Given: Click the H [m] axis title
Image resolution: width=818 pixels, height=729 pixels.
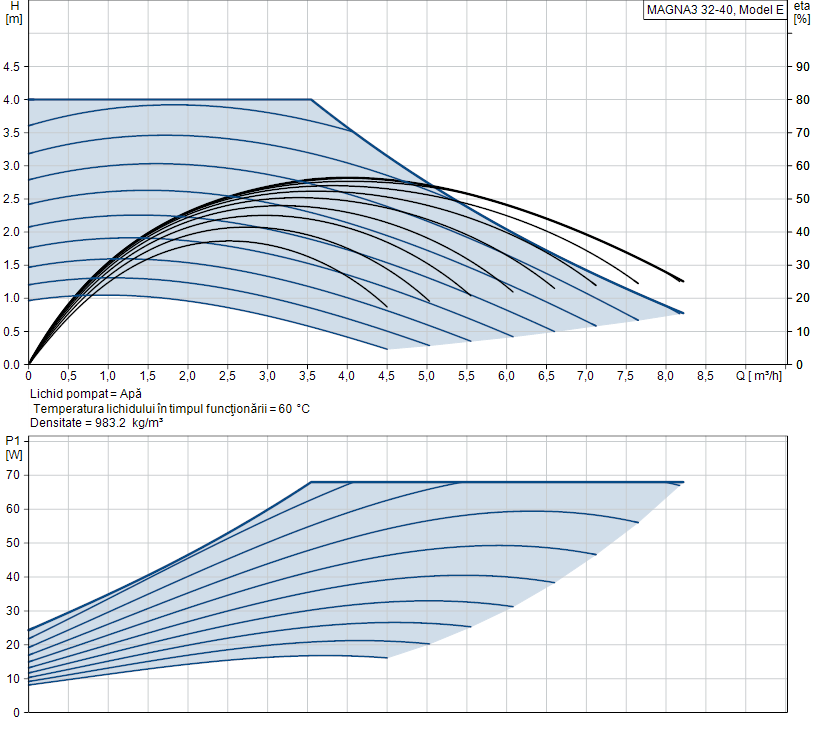Looking at the screenshot, I should 14,13.
